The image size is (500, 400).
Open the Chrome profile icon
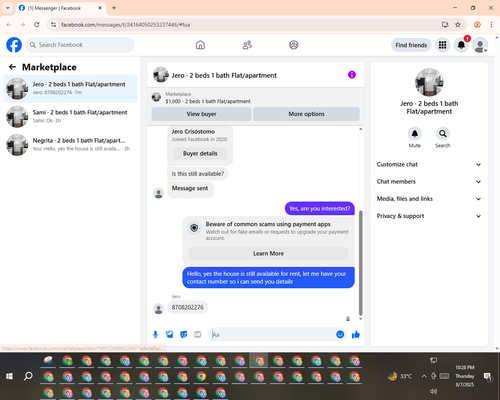click(477, 25)
